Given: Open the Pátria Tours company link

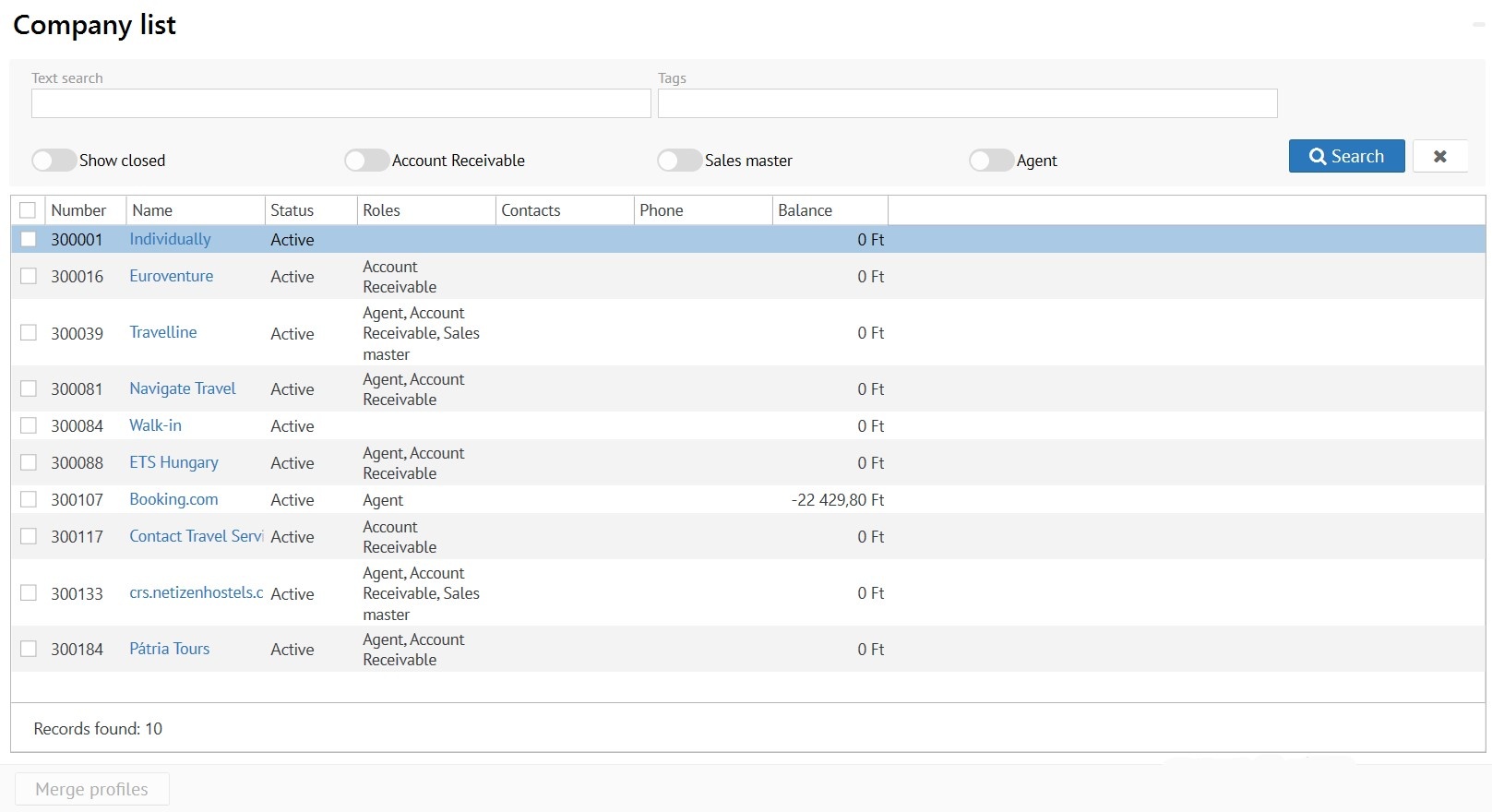Looking at the screenshot, I should (169, 649).
